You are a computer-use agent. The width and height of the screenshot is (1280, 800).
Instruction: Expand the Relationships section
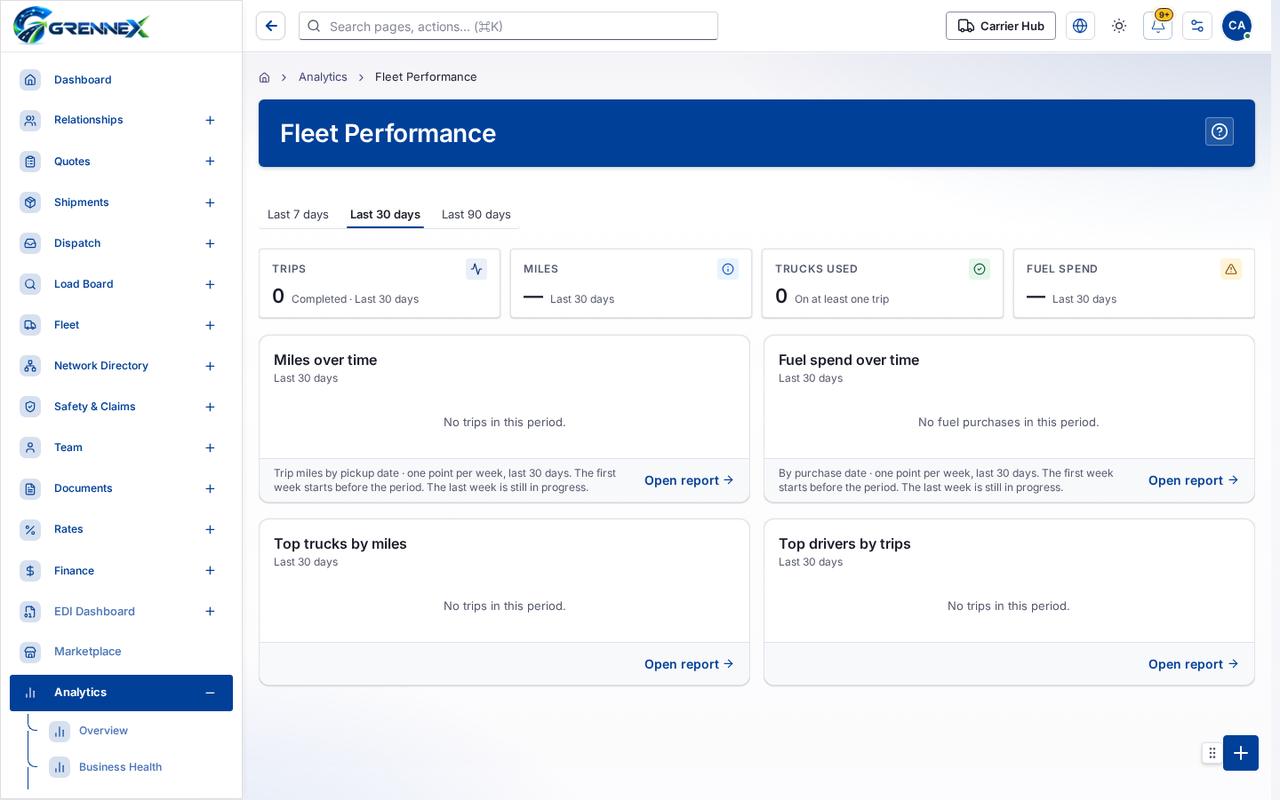pyautogui.click(x=210, y=120)
